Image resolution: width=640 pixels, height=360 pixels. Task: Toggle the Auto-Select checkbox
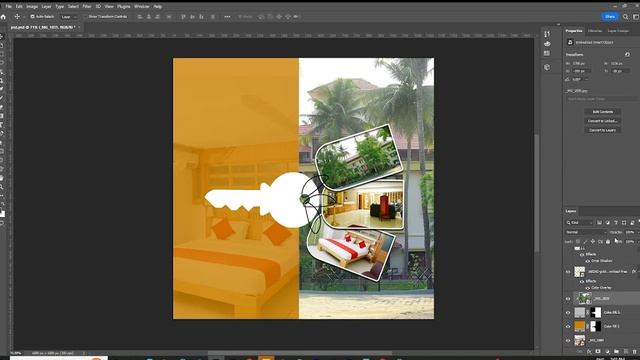click(33, 17)
